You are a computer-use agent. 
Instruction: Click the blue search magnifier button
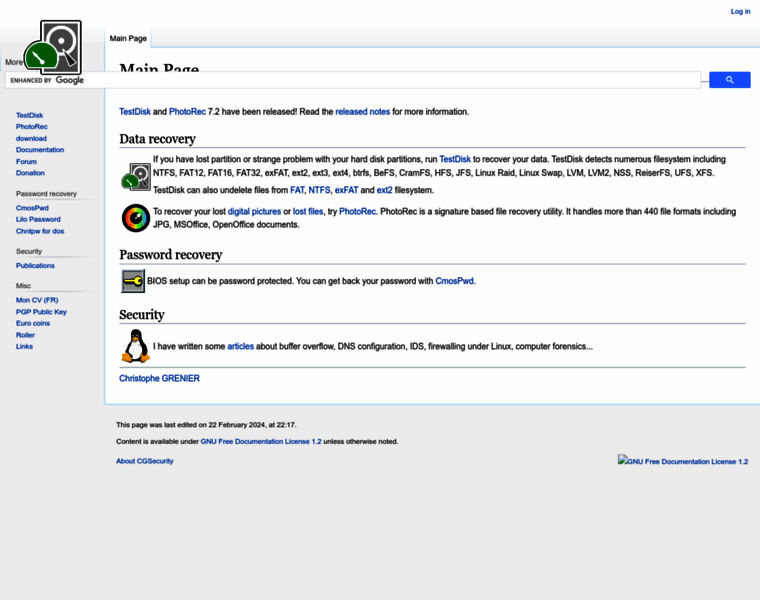[x=729, y=80]
